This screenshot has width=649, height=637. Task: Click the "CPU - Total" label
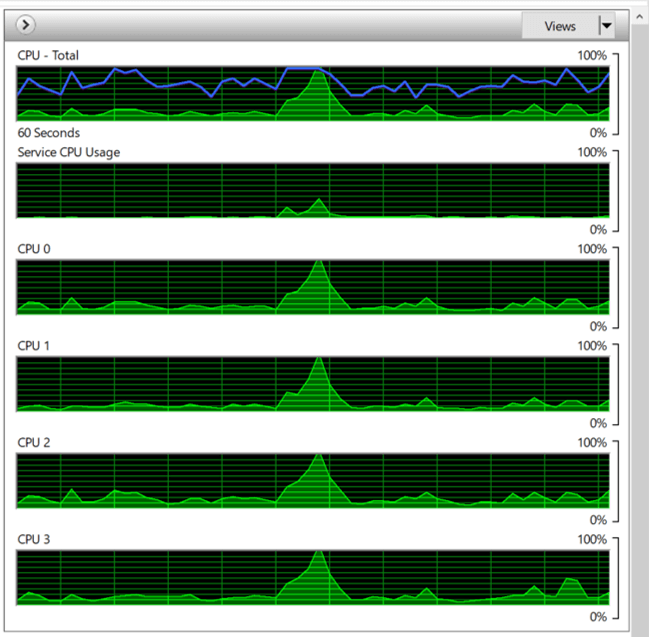tap(48, 55)
